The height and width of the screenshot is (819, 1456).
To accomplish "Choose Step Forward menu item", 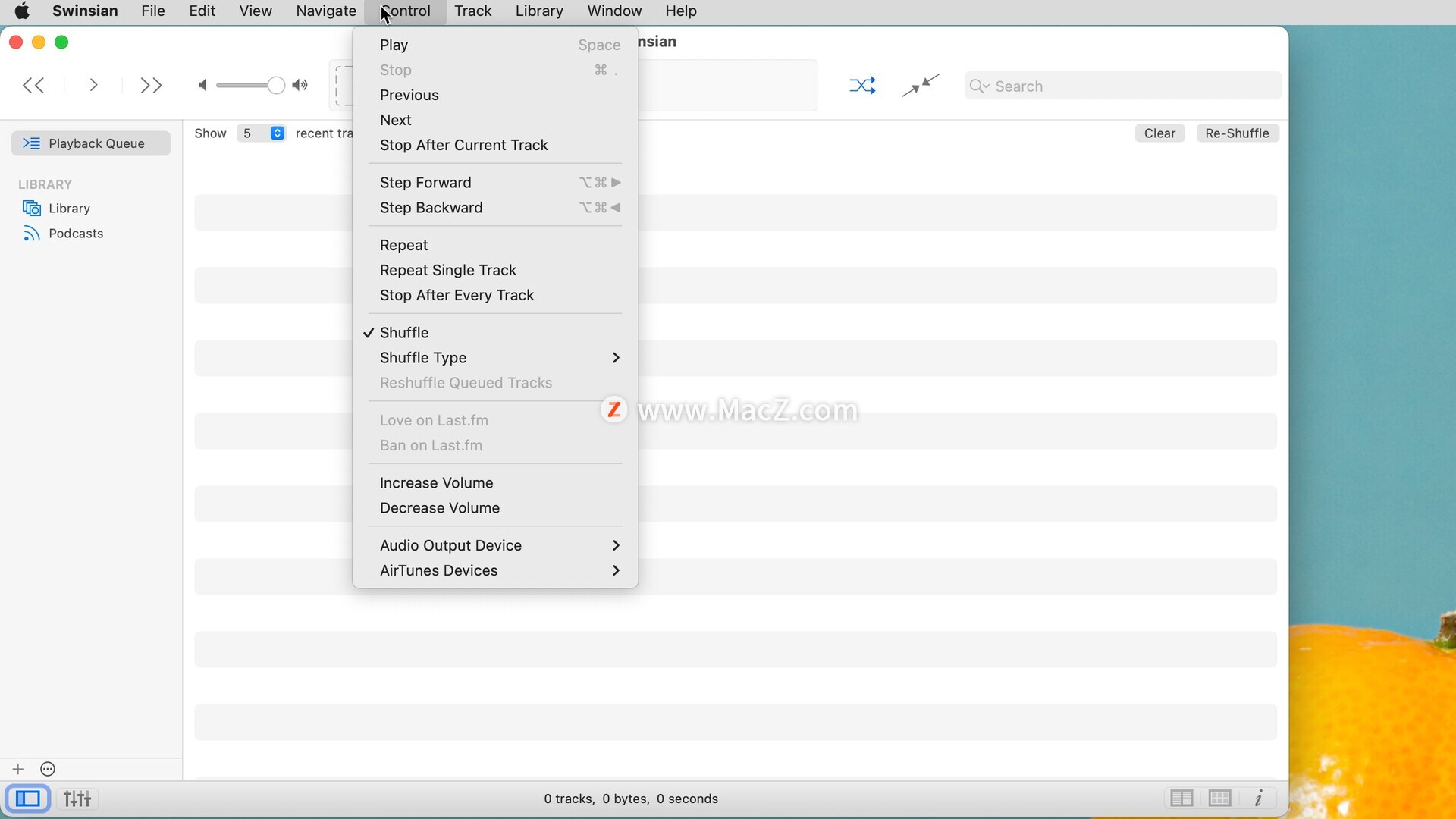I will [x=495, y=182].
